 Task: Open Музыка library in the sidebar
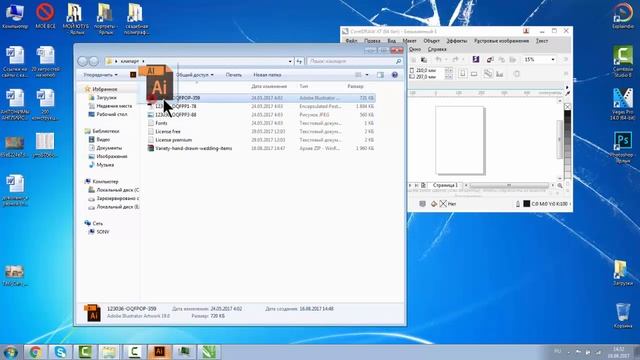(x=105, y=165)
